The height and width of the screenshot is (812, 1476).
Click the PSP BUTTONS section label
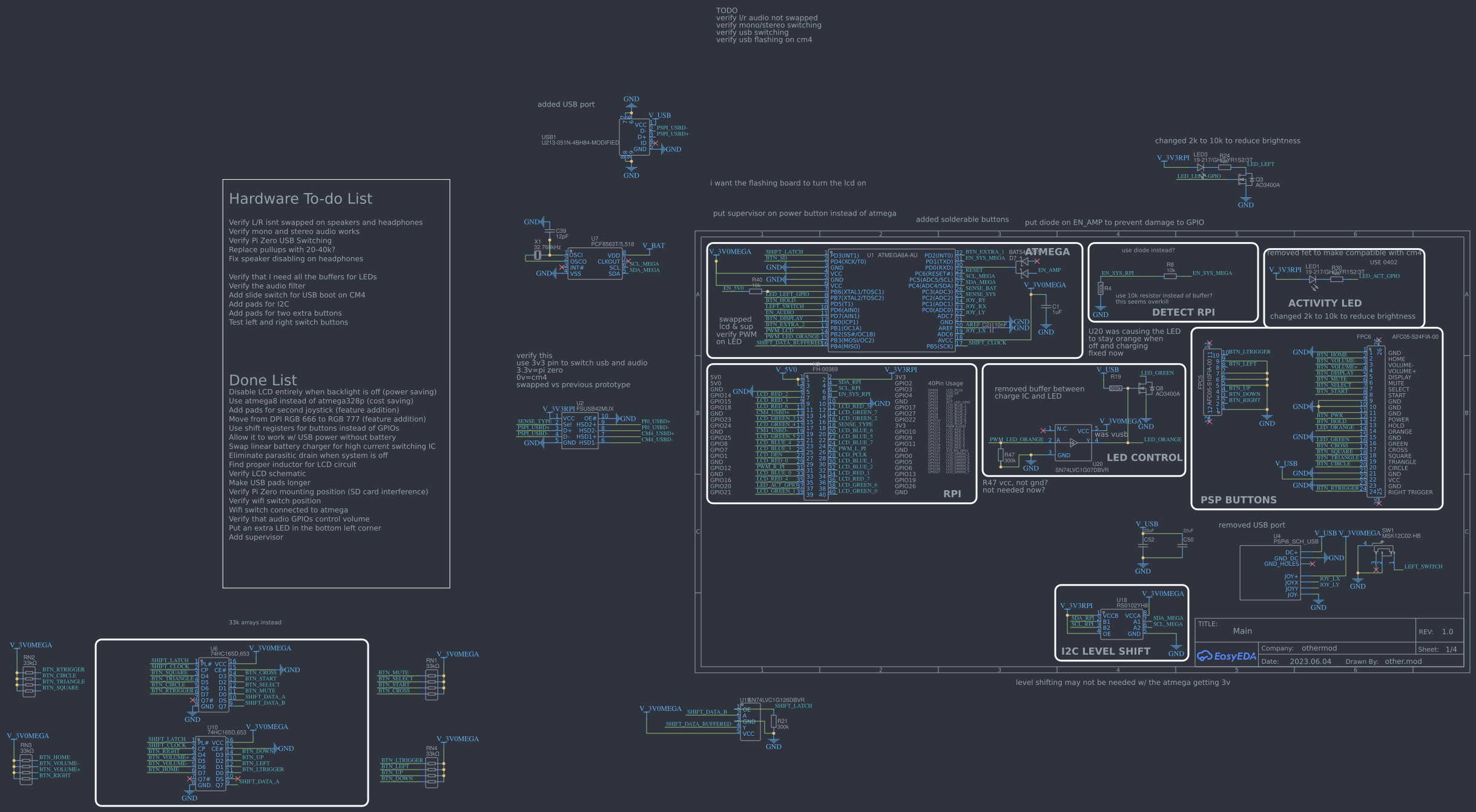[x=1238, y=500]
